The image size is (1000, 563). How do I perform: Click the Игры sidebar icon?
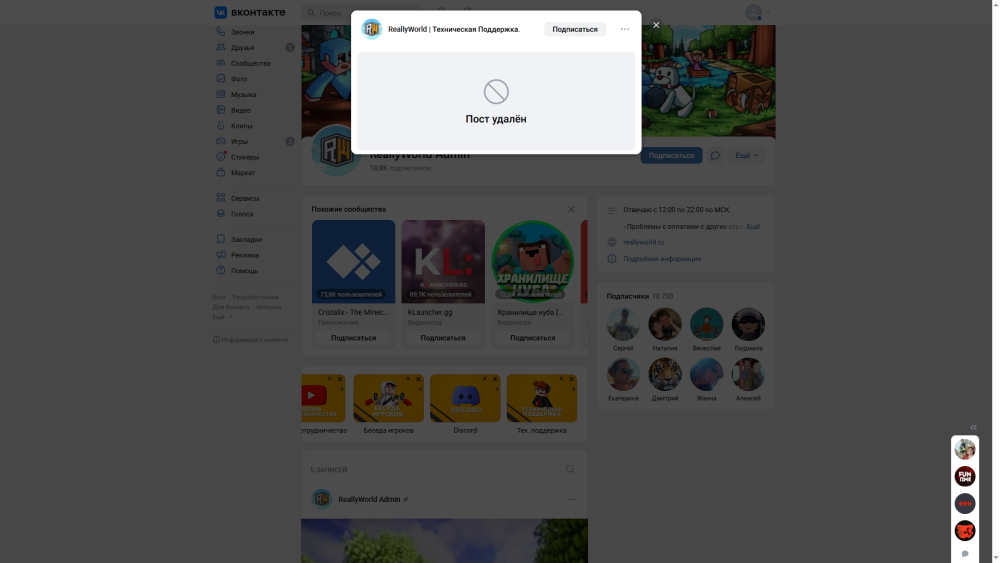pos(221,141)
